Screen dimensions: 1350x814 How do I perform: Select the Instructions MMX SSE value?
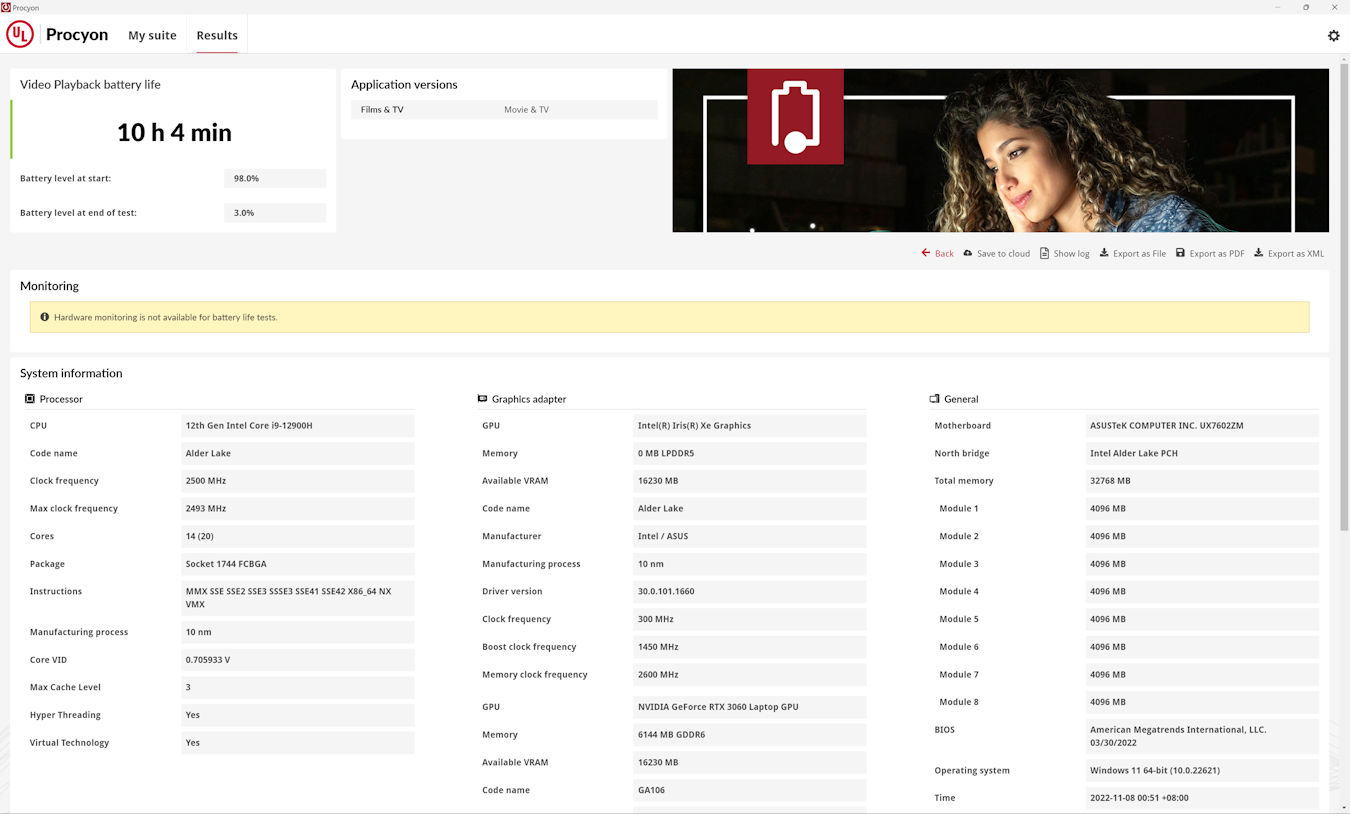pos(298,598)
